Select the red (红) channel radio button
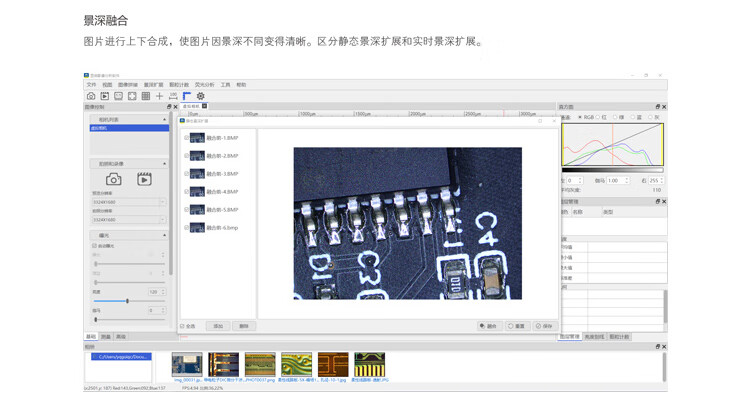The image size is (750, 404). coord(598,117)
